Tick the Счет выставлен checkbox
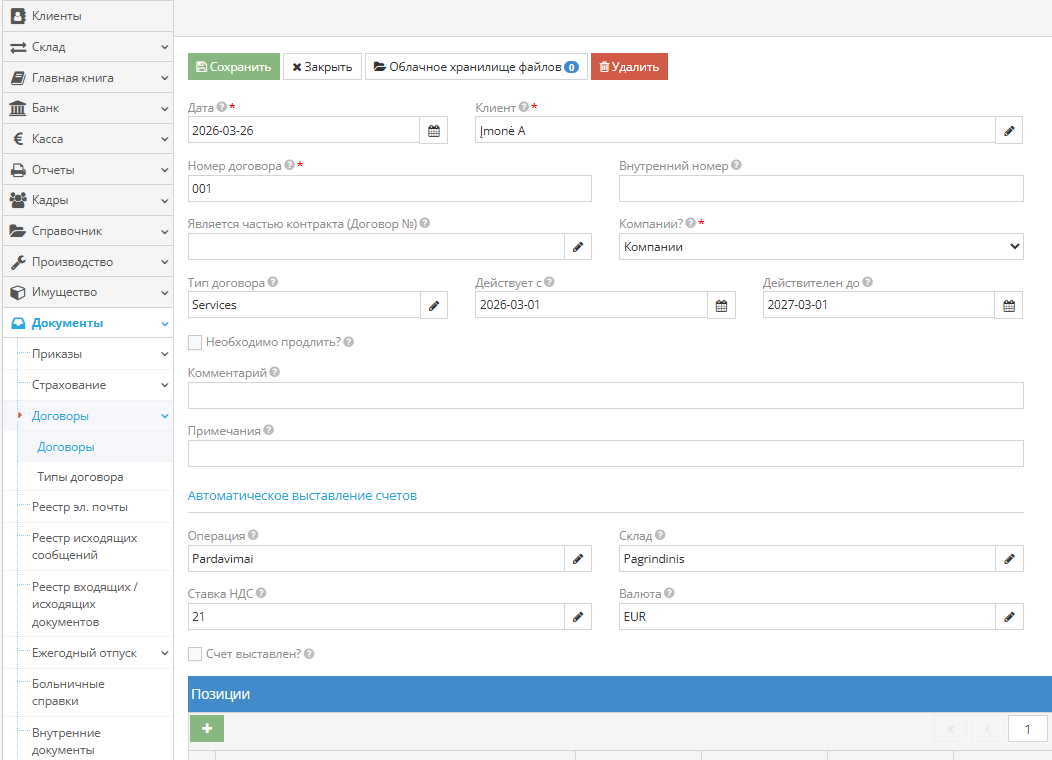Viewport: 1052px width, 760px height. tap(195, 654)
